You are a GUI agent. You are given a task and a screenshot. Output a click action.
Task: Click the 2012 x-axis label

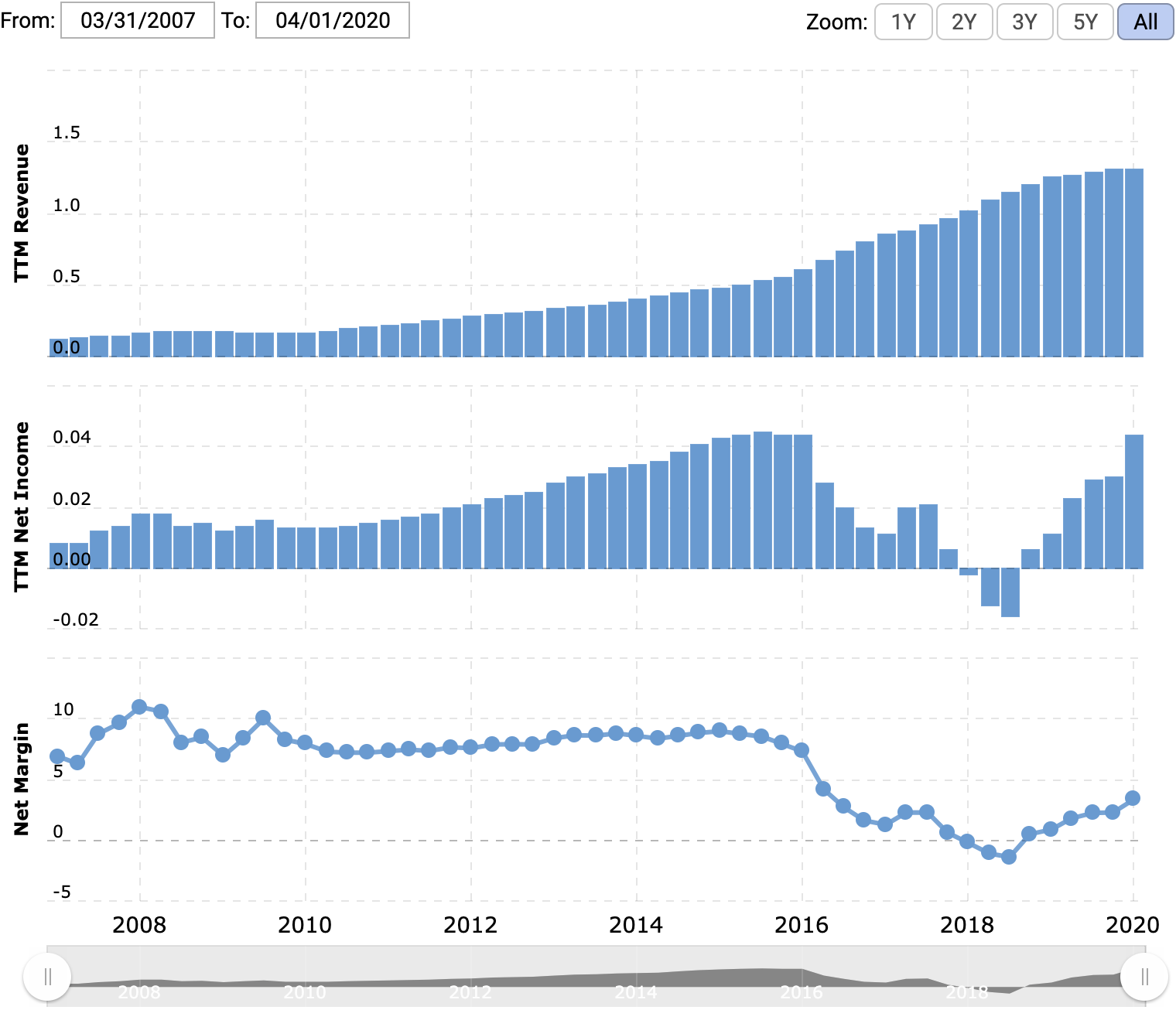tap(470, 925)
